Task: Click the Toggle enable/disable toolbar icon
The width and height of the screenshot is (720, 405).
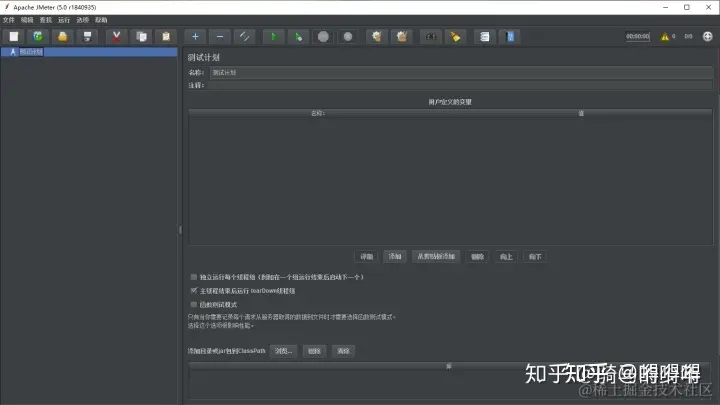Action: pyautogui.click(x=245, y=37)
